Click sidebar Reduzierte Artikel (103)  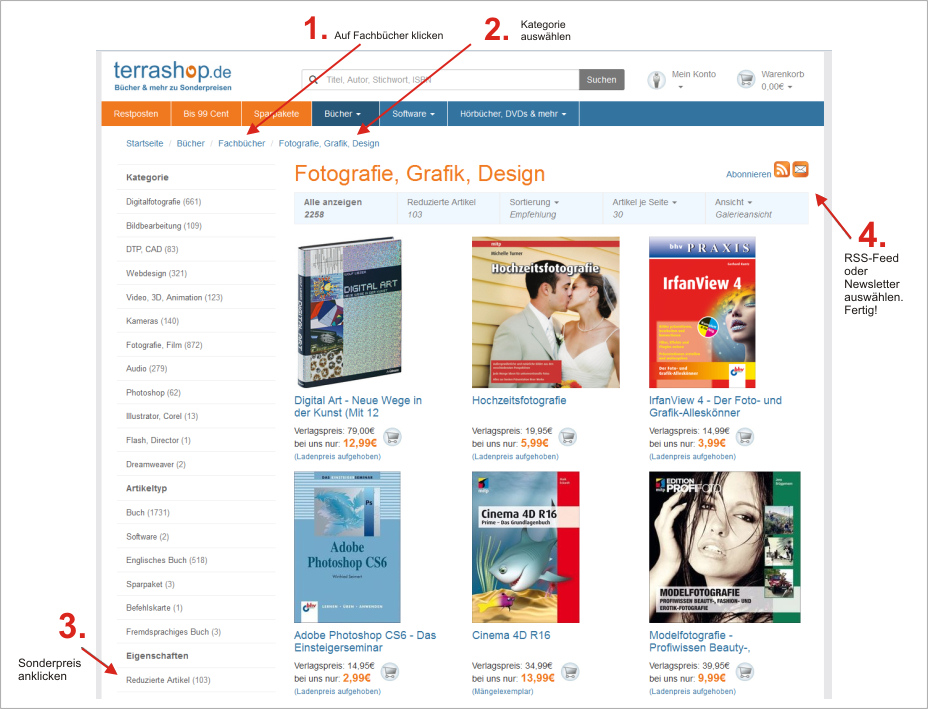pos(168,680)
